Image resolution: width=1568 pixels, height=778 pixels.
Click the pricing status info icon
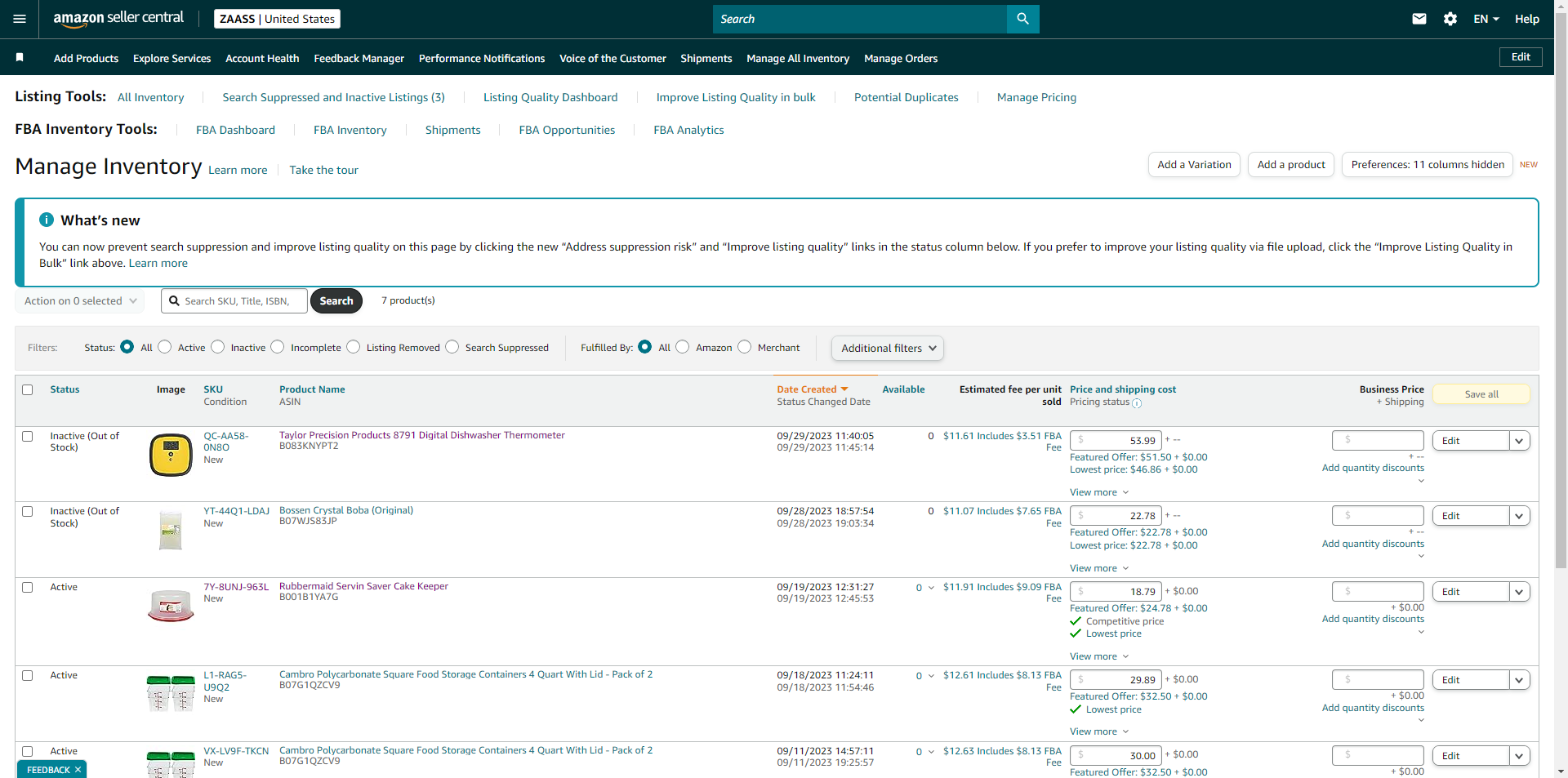(1137, 403)
